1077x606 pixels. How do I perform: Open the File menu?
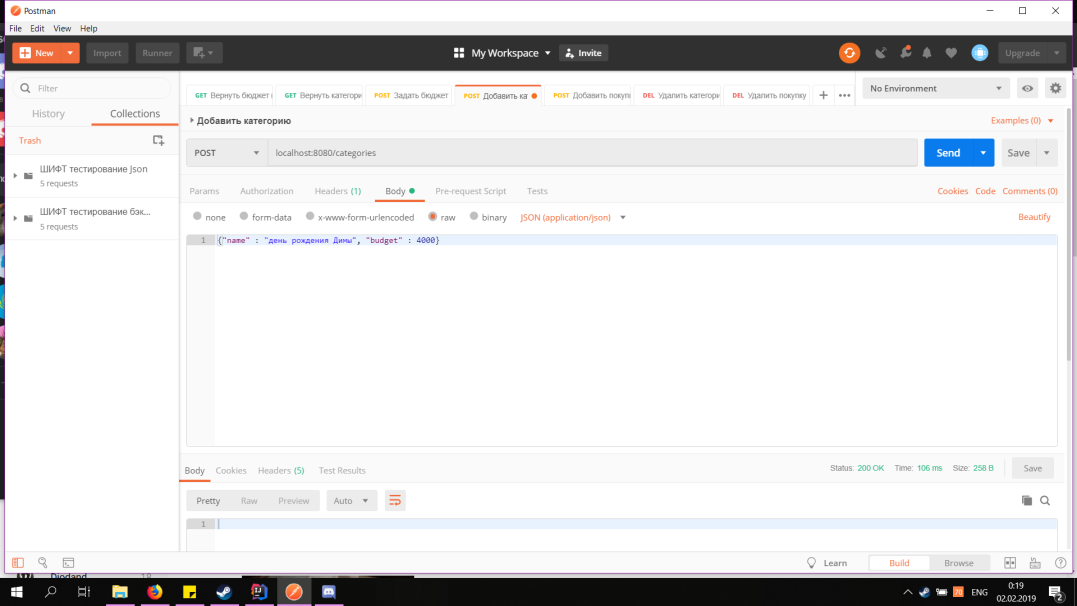(15, 28)
